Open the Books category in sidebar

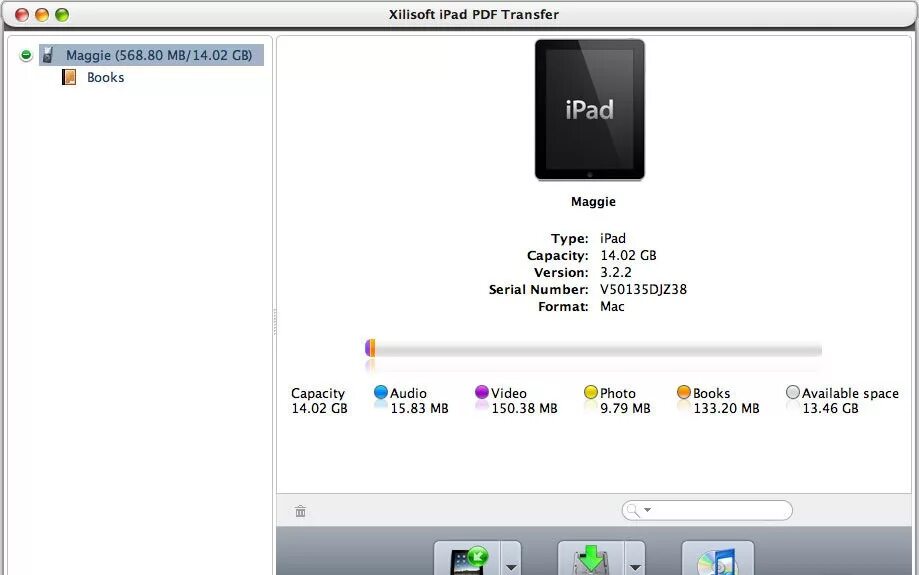pos(105,77)
